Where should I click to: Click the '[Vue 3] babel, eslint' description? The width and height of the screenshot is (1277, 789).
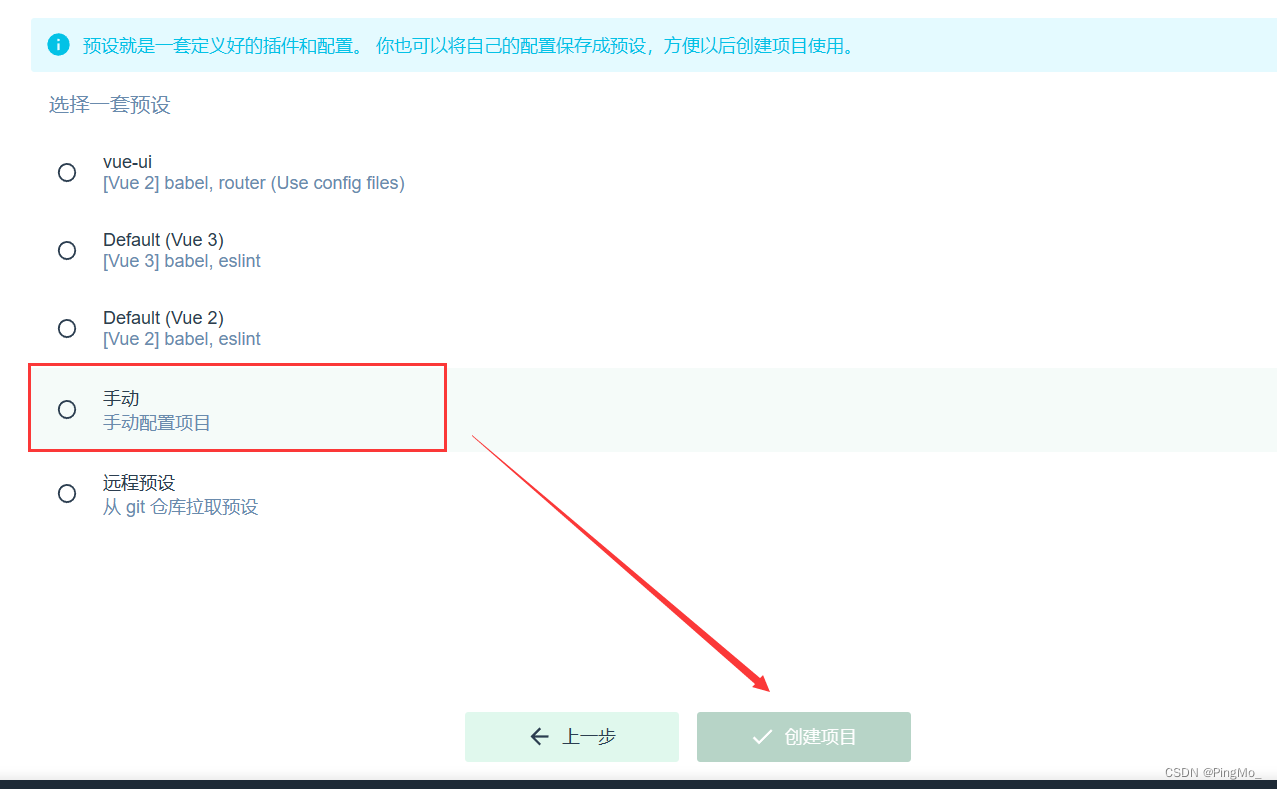[182, 261]
